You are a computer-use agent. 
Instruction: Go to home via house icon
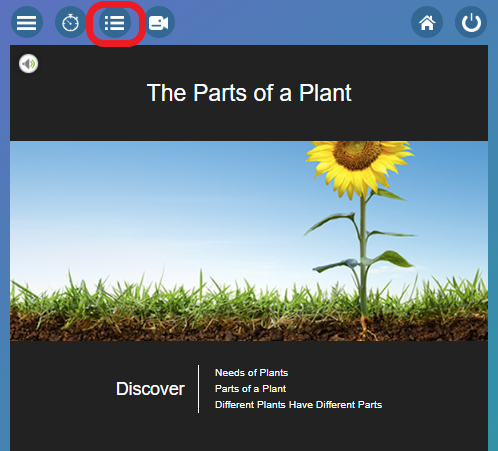tap(427, 23)
